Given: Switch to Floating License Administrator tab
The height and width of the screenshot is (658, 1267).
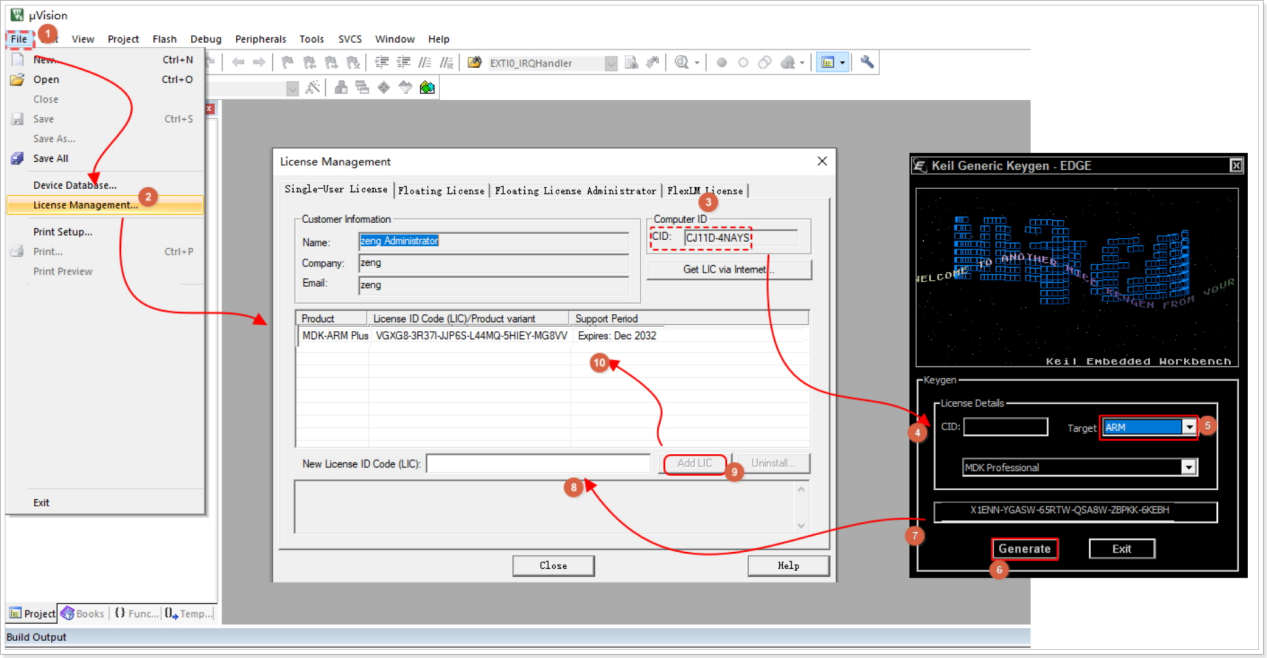Looking at the screenshot, I should tap(576, 190).
